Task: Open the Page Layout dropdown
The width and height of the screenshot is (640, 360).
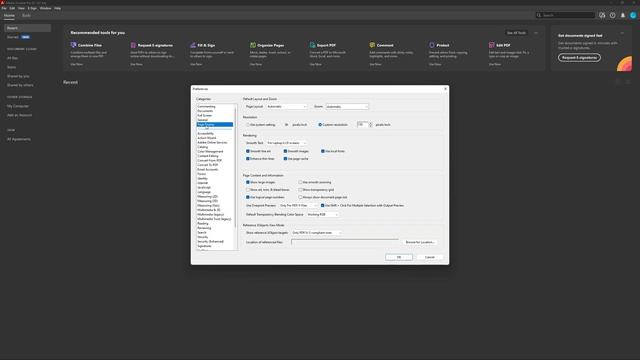Action: coord(287,107)
